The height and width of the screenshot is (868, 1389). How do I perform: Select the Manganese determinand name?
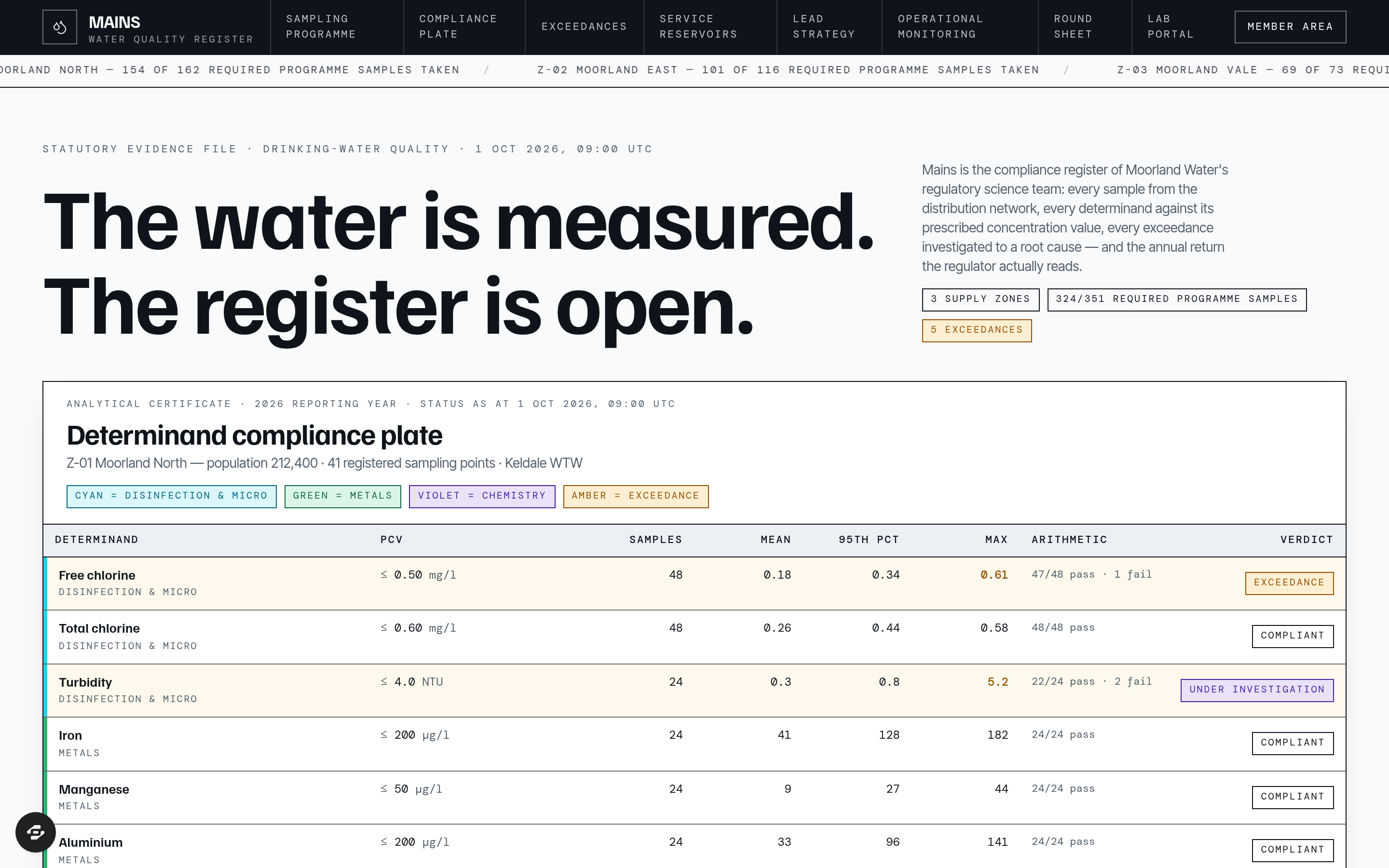click(x=94, y=789)
